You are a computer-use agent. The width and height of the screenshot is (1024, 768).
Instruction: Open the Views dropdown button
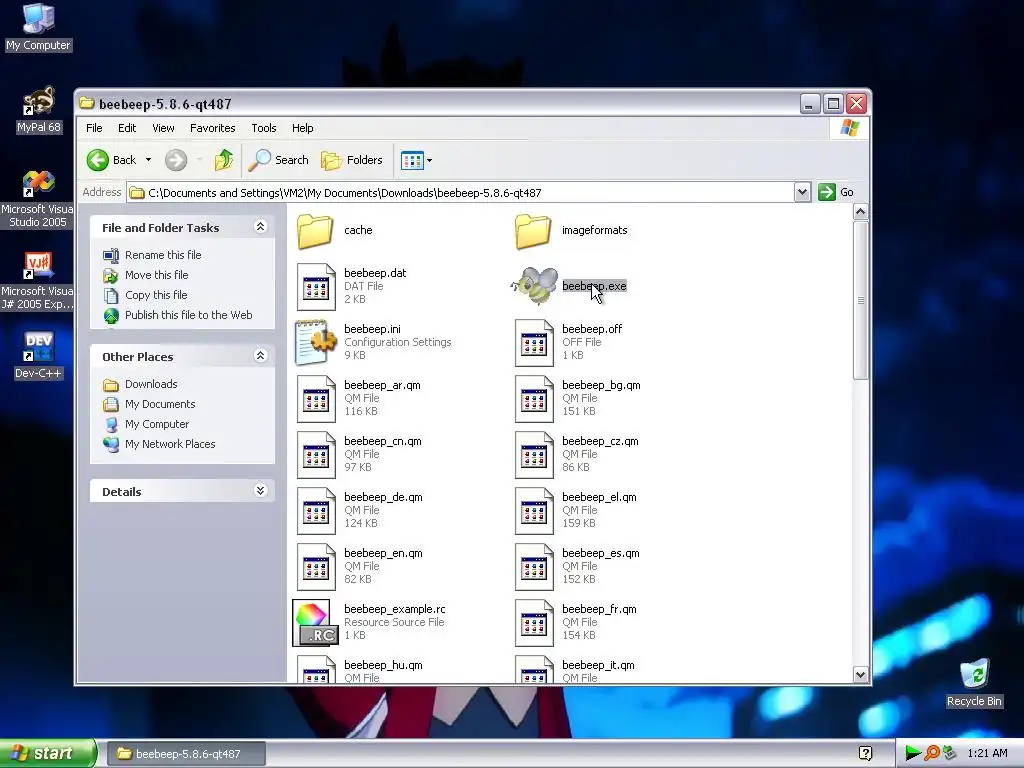coord(417,160)
